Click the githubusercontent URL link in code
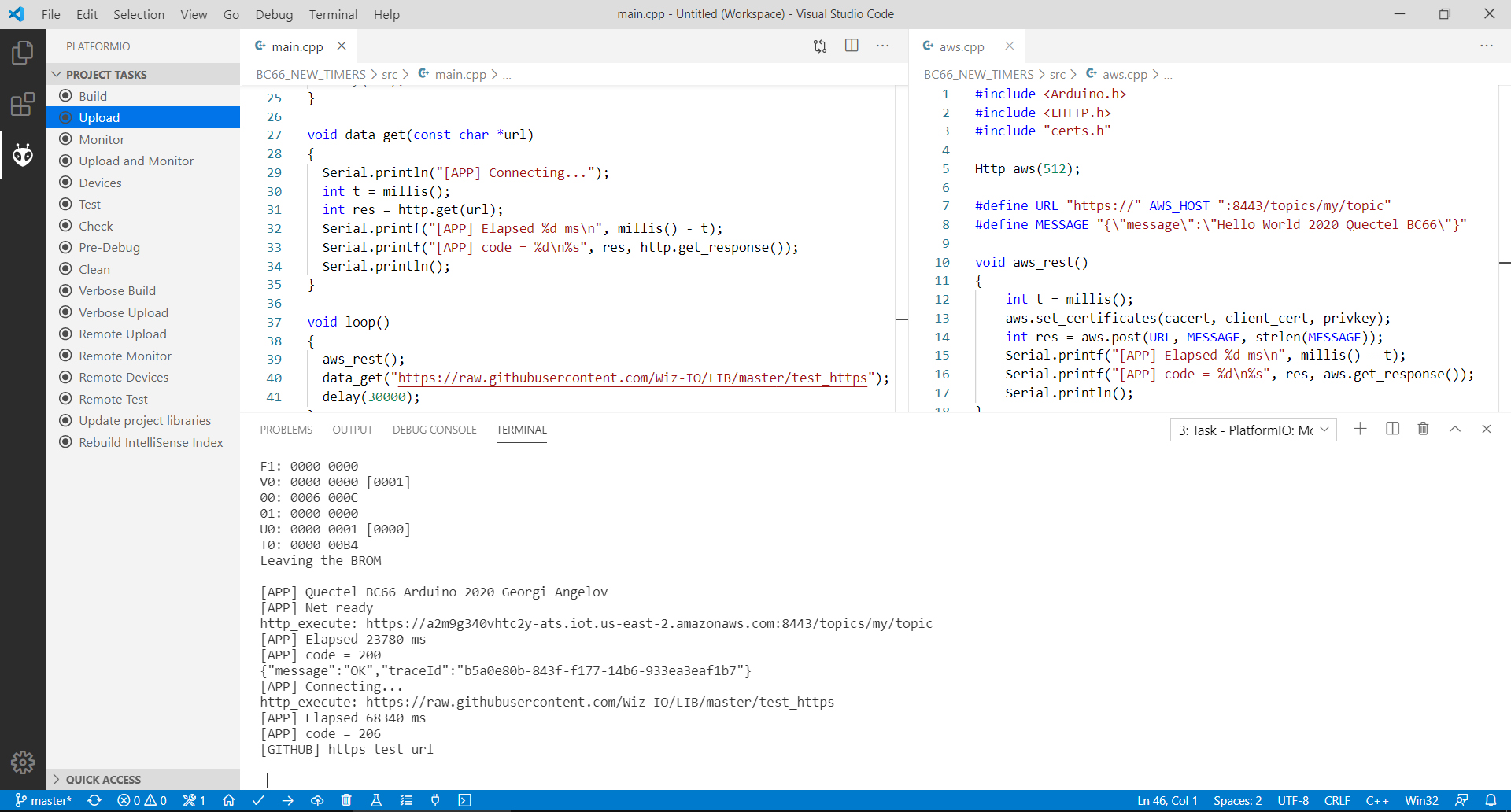1511x812 pixels. (x=633, y=378)
